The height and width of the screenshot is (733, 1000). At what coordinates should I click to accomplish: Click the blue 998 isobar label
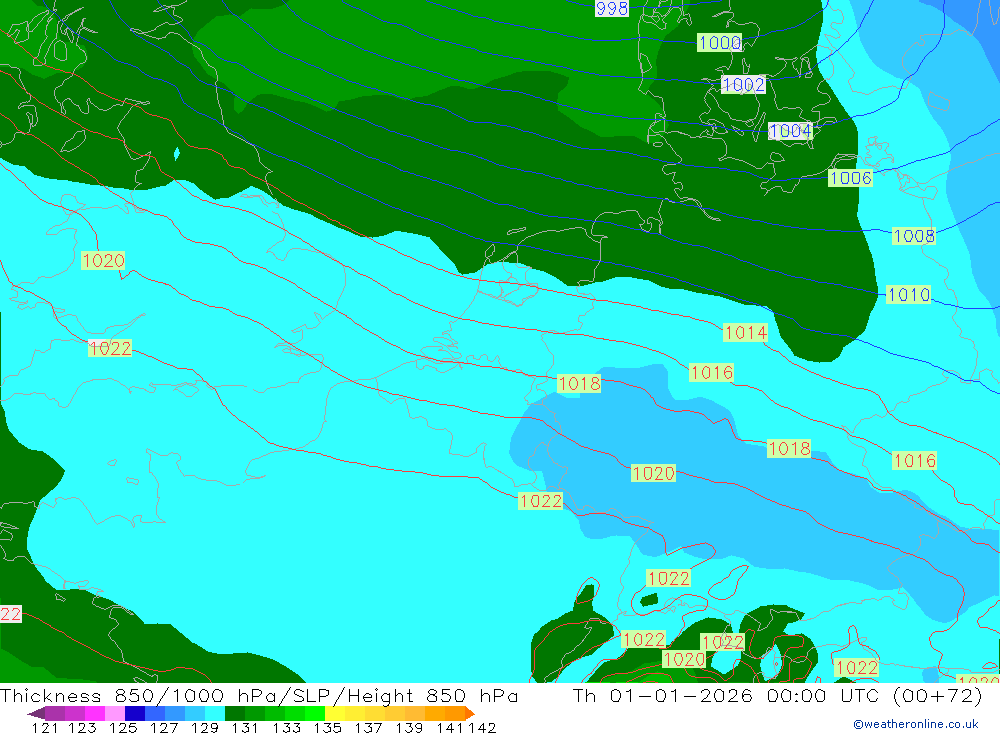pyautogui.click(x=612, y=8)
